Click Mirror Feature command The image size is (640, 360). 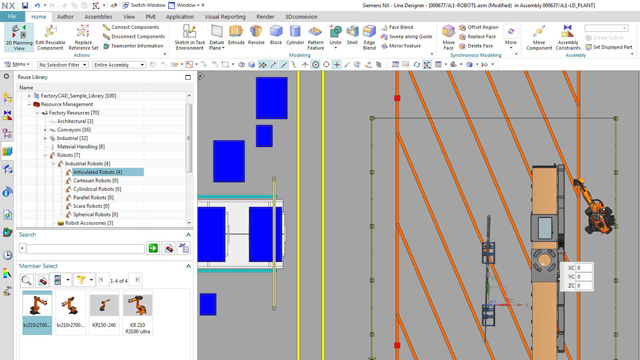point(401,46)
